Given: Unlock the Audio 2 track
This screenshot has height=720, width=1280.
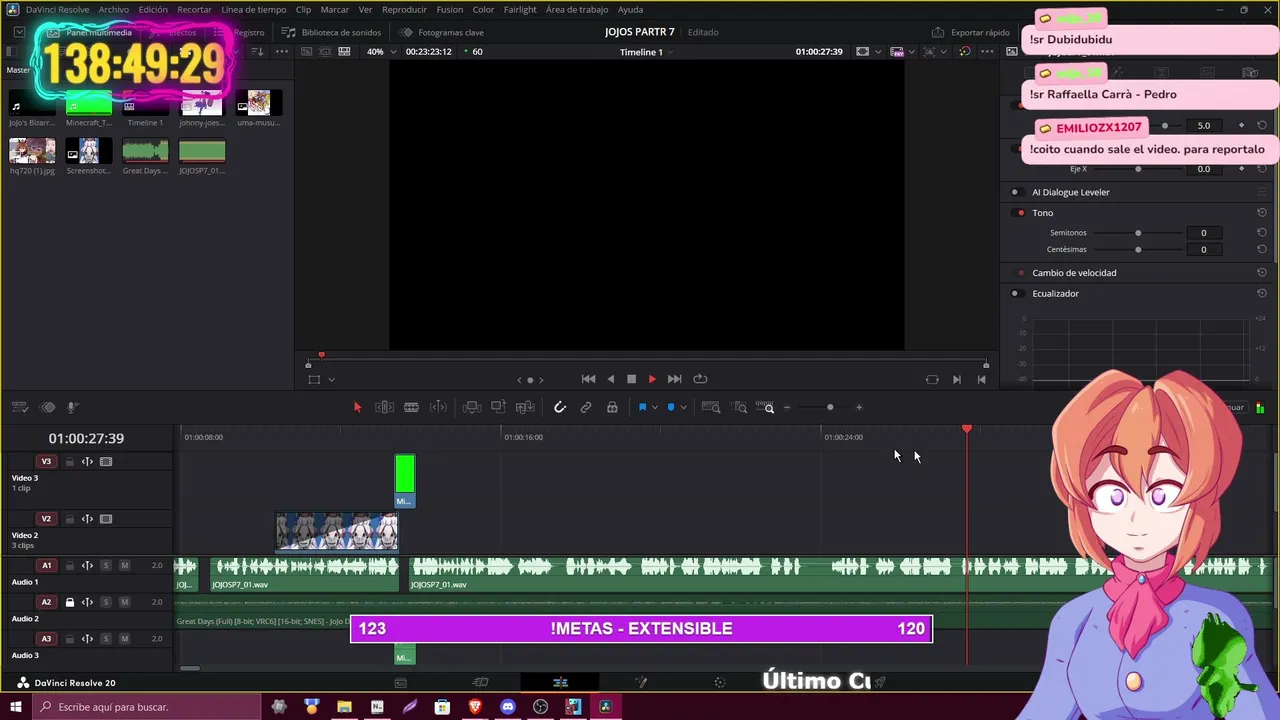Looking at the screenshot, I should coord(70,602).
